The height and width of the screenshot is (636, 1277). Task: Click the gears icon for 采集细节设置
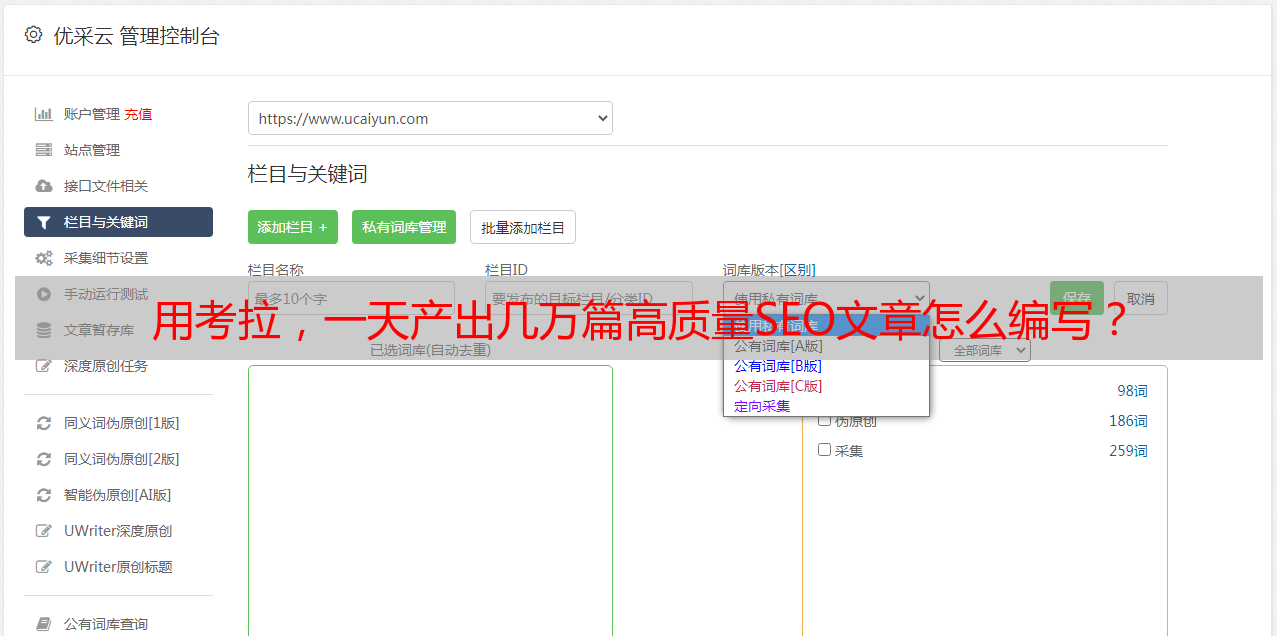click(x=43, y=258)
